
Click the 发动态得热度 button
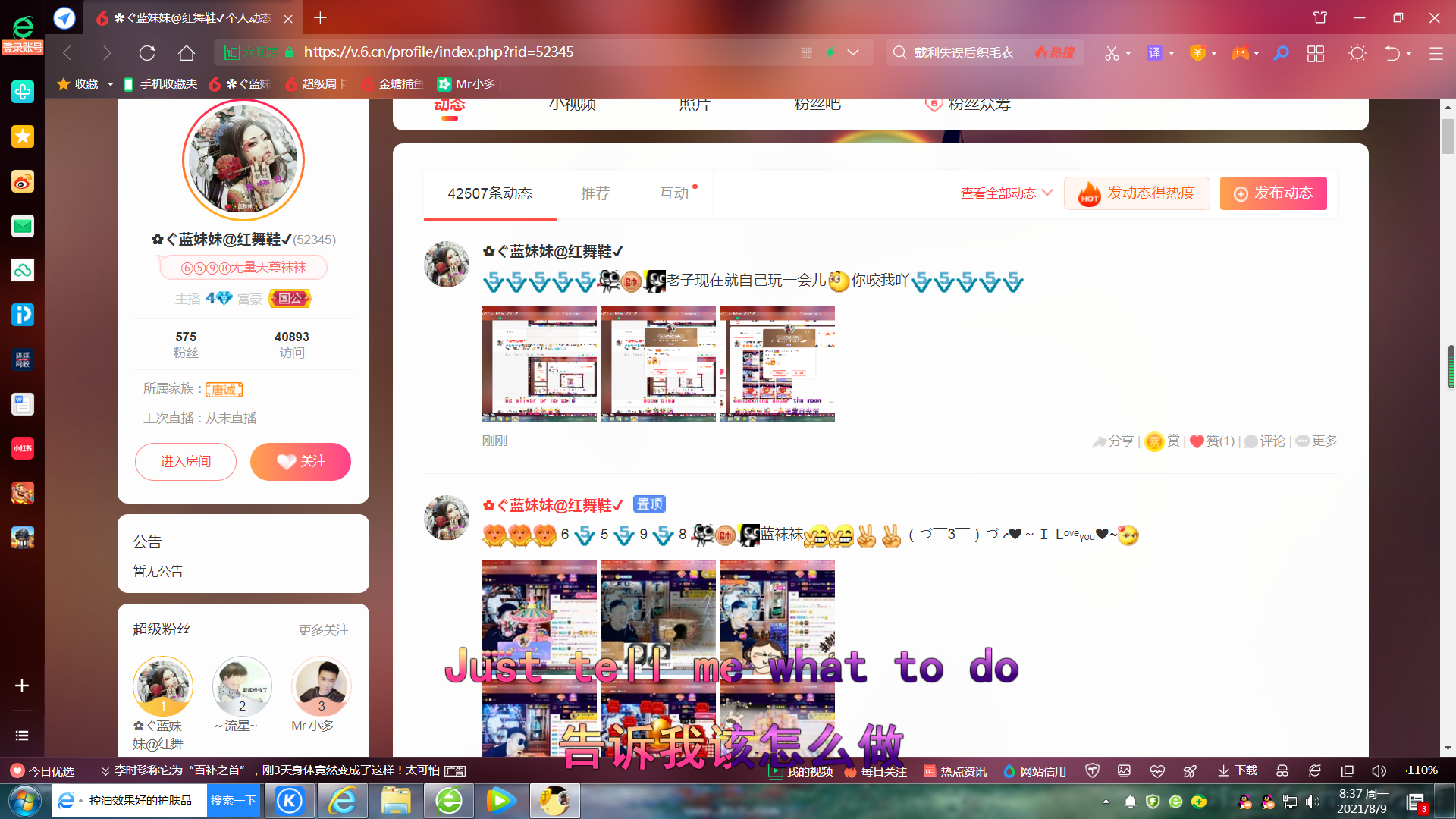[x=1137, y=193]
